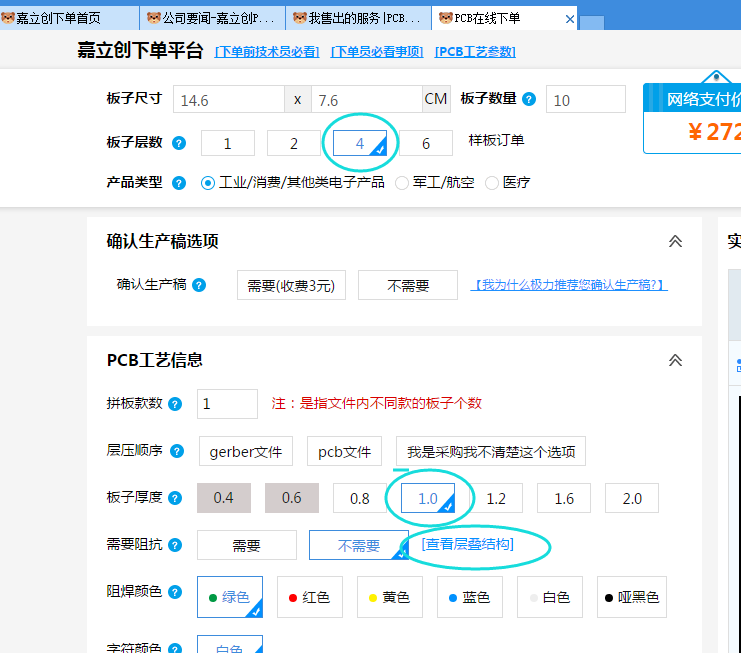
Task: Pick 红色 solder mask color
Action: click(x=310, y=597)
